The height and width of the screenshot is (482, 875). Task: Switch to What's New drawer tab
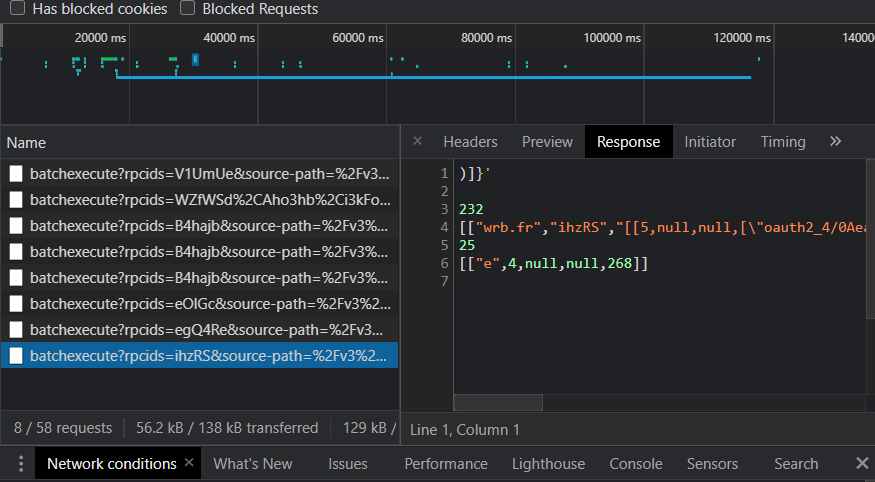tap(252, 464)
